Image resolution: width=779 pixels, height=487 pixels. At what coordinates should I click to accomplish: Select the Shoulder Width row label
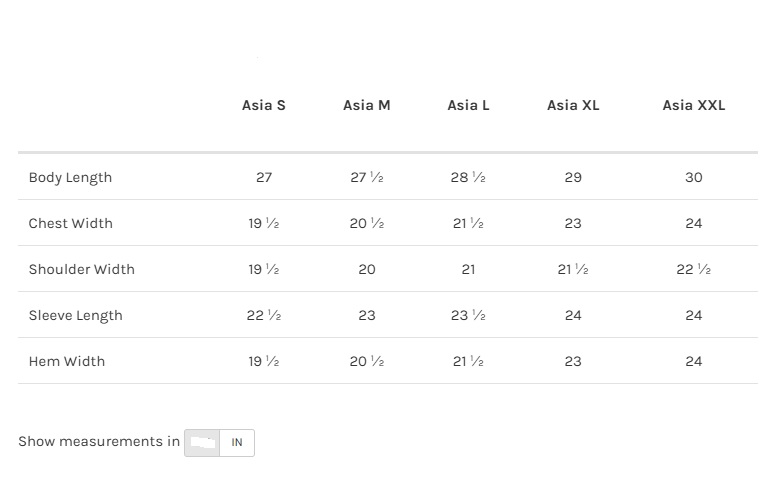81,269
